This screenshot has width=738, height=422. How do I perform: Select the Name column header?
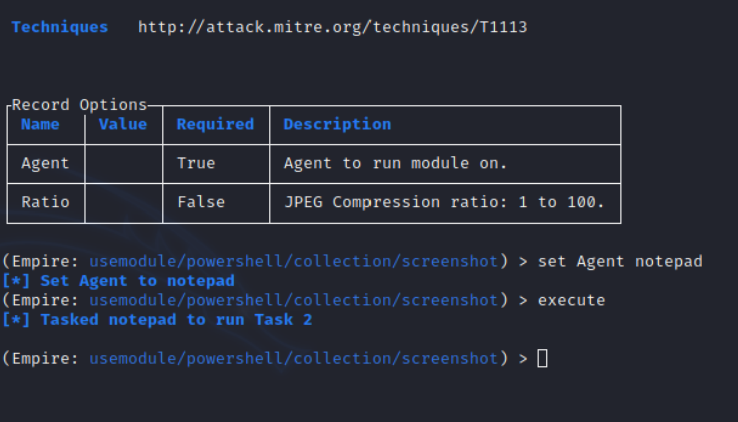point(40,124)
